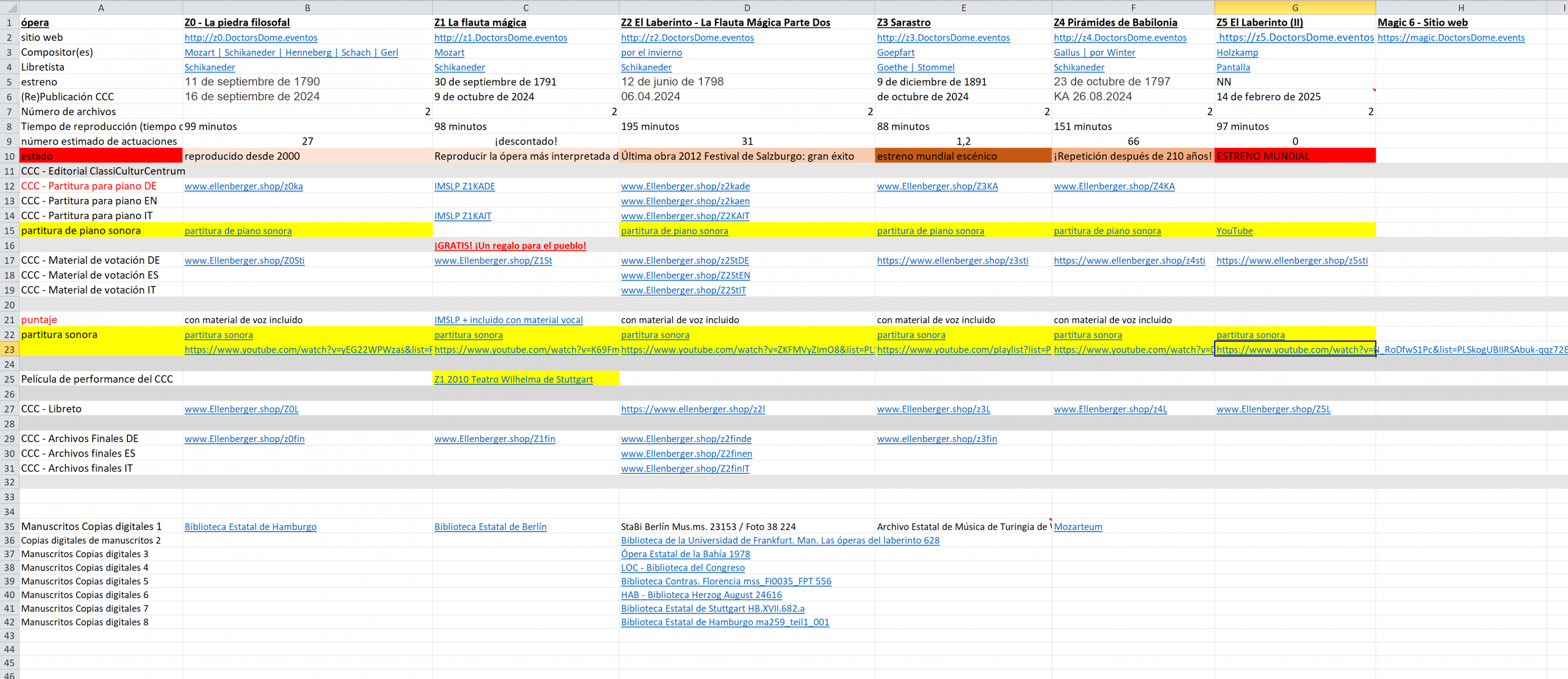1568x679 pixels.
Task: Open Biblioteca Estatal de Stuttgart HB.XVII.682.a link
Action: pyautogui.click(x=713, y=609)
